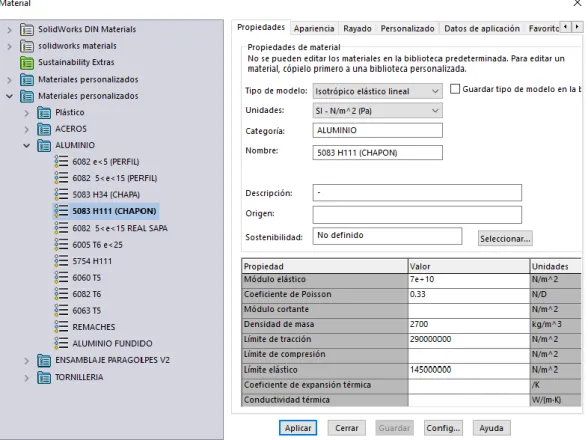Click material icon for 6082 5<e<15 REAL SAPA
This screenshot has width=588, height=440.
[x=61, y=228]
